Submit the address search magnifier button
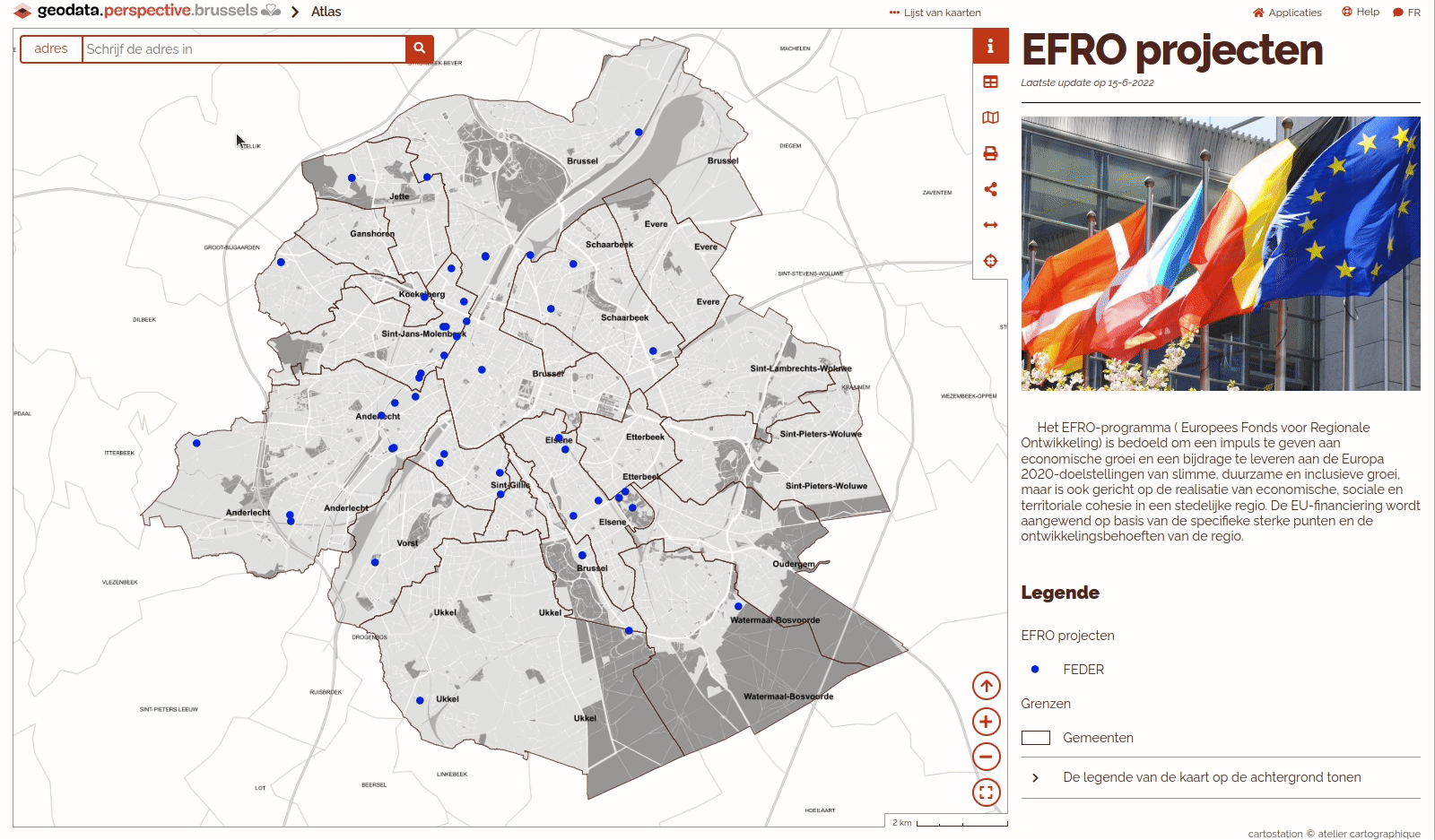This screenshot has width=1435, height=840. pos(419,49)
